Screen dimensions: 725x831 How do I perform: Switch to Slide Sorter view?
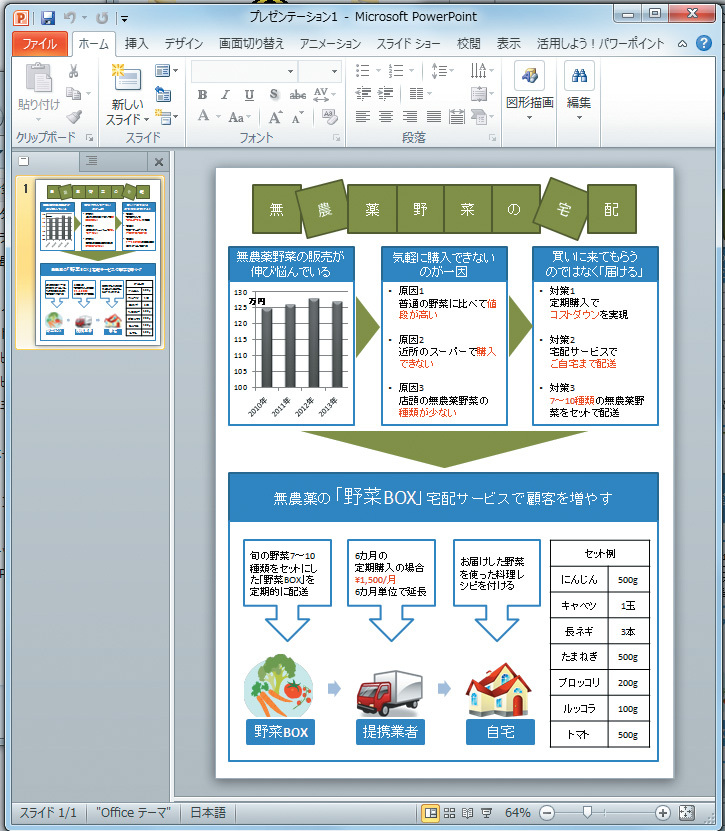click(x=449, y=813)
